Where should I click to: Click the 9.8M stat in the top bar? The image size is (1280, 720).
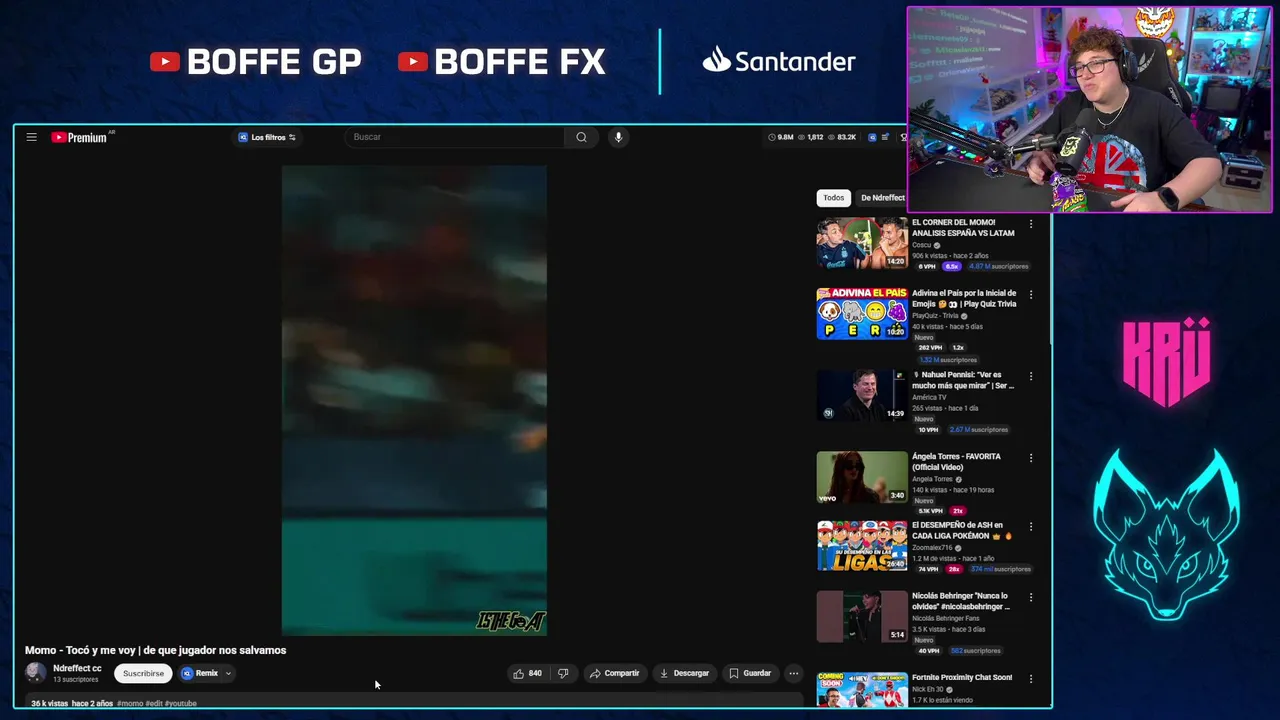781,137
